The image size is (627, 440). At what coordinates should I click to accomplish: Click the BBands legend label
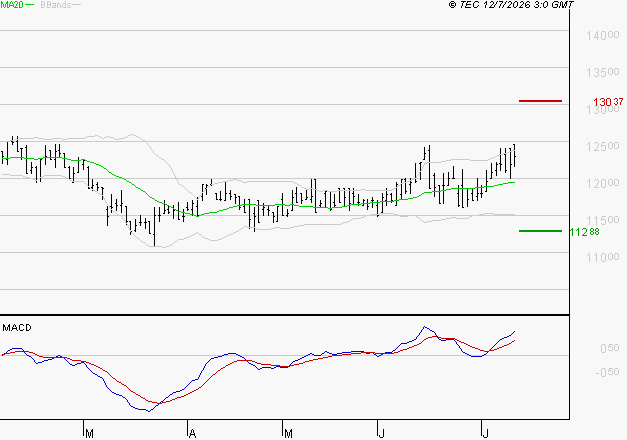point(56,5)
